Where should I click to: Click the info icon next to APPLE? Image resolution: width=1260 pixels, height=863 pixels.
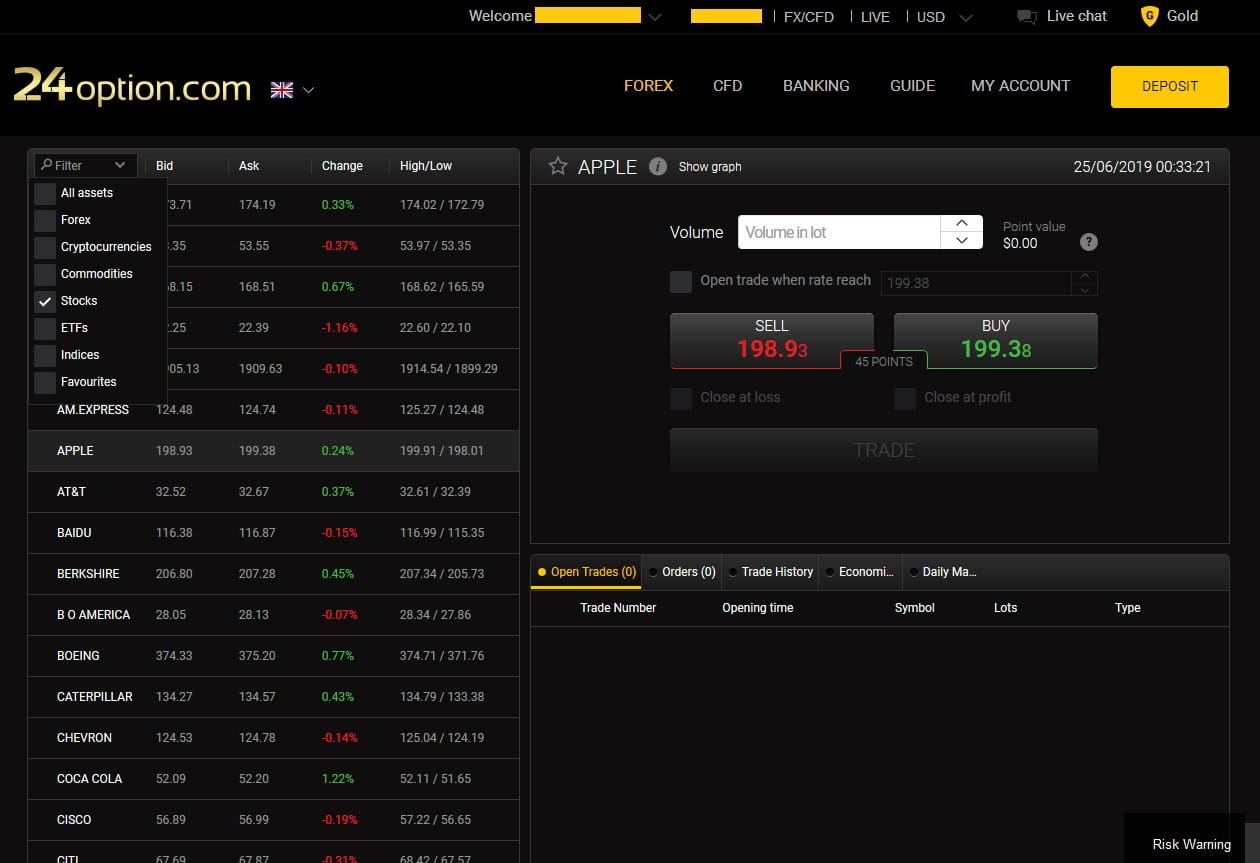coord(657,166)
